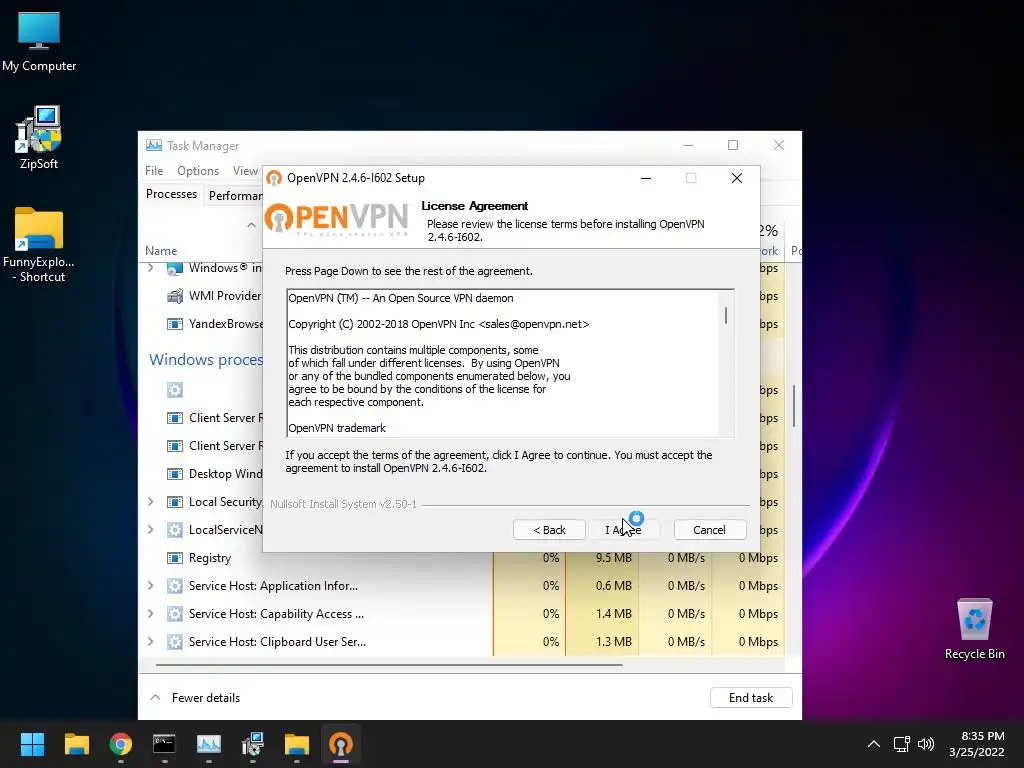This screenshot has width=1024, height=768.
Task: Open the FunnyExplo... Shortcut folder icon
Action: pos(39,245)
